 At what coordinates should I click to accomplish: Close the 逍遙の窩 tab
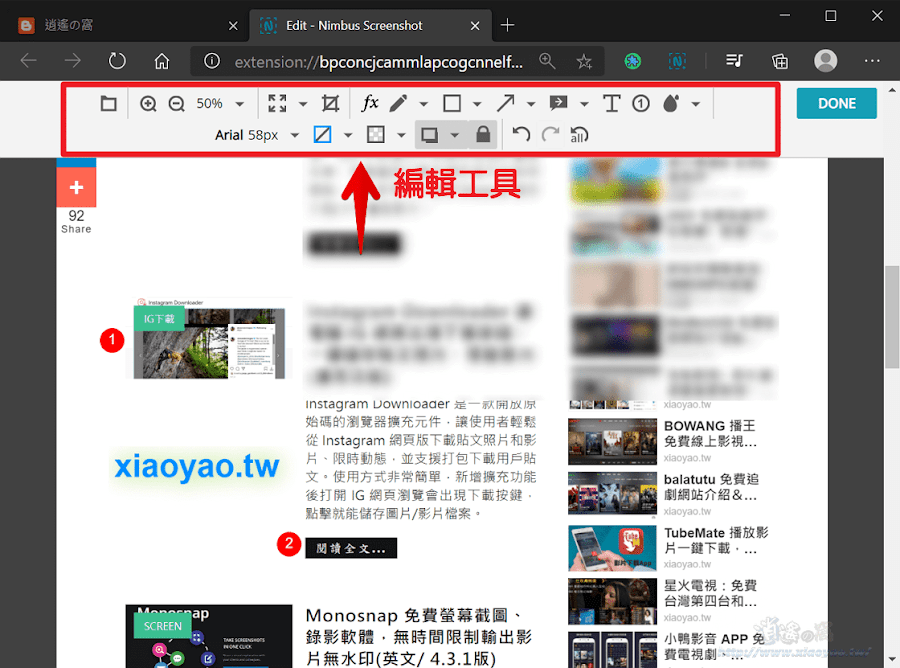[233, 26]
